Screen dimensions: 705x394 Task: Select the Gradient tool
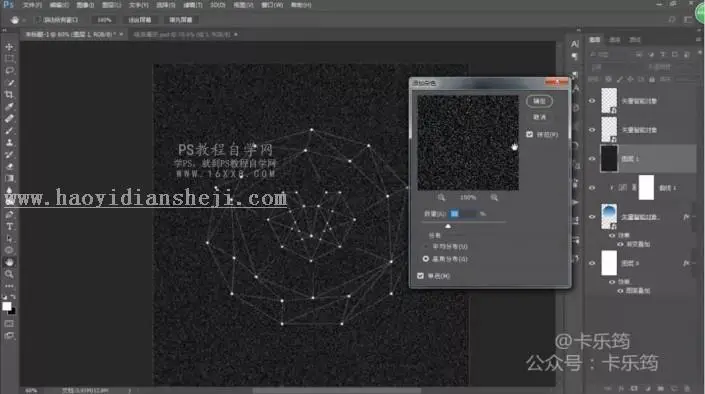coord(9,179)
